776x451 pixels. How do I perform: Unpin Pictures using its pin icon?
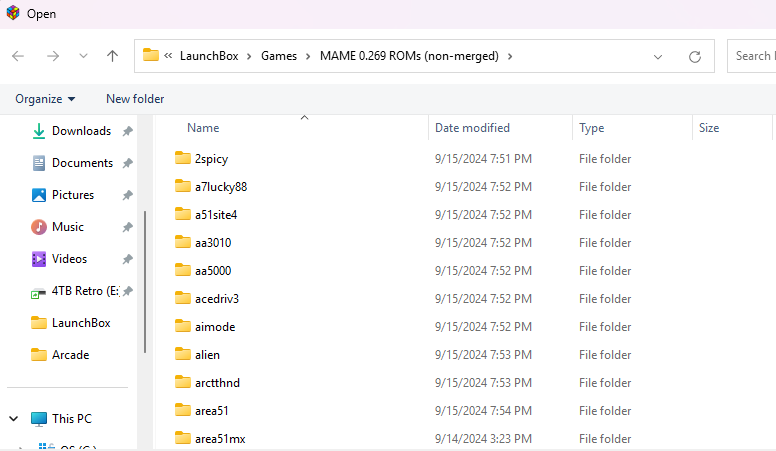pyautogui.click(x=128, y=195)
